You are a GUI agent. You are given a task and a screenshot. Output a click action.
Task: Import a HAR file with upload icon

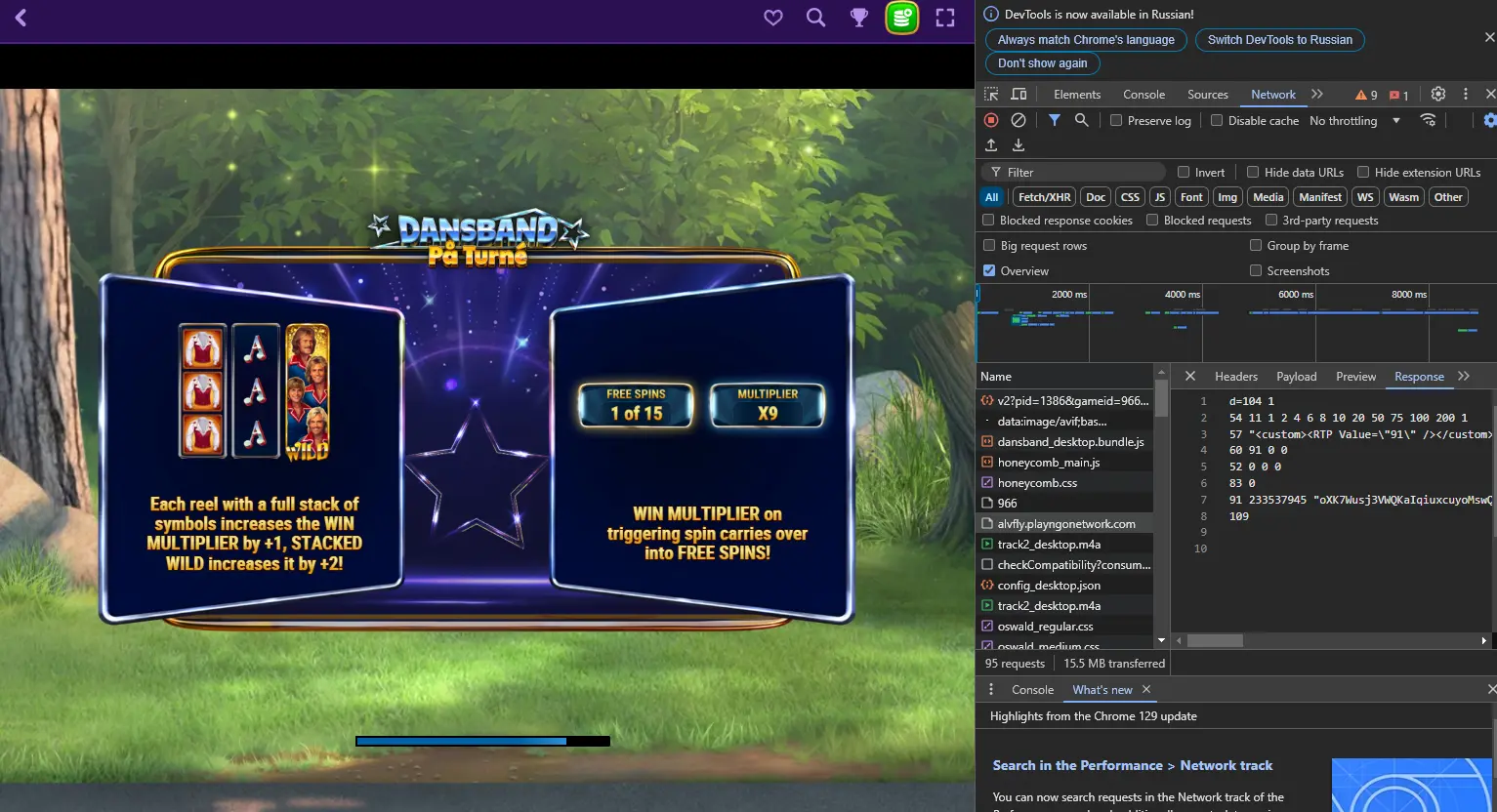click(x=991, y=144)
